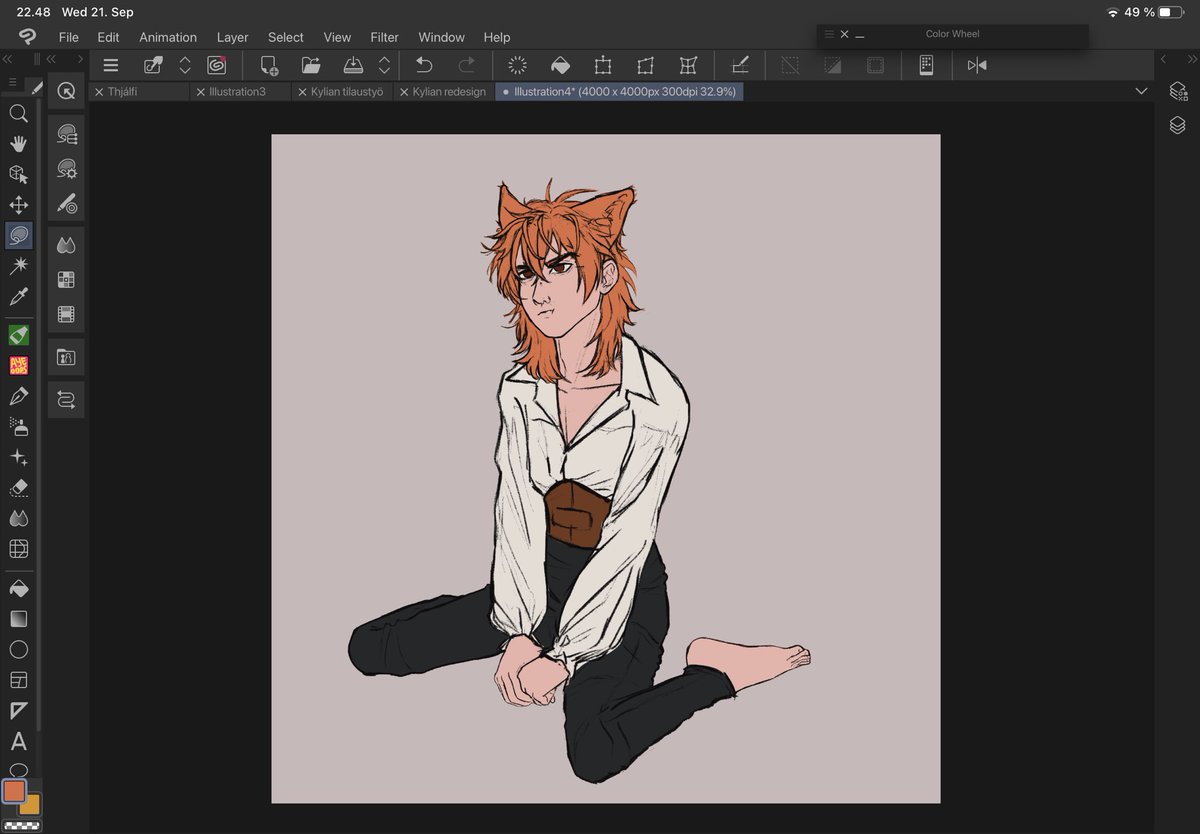Close the Illustration3 tab
The image size is (1200, 834).
pos(201,92)
